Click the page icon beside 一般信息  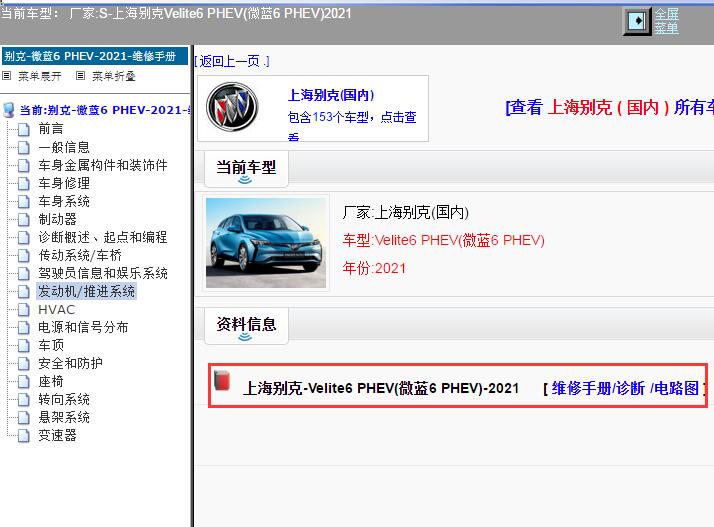click(x=24, y=148)
